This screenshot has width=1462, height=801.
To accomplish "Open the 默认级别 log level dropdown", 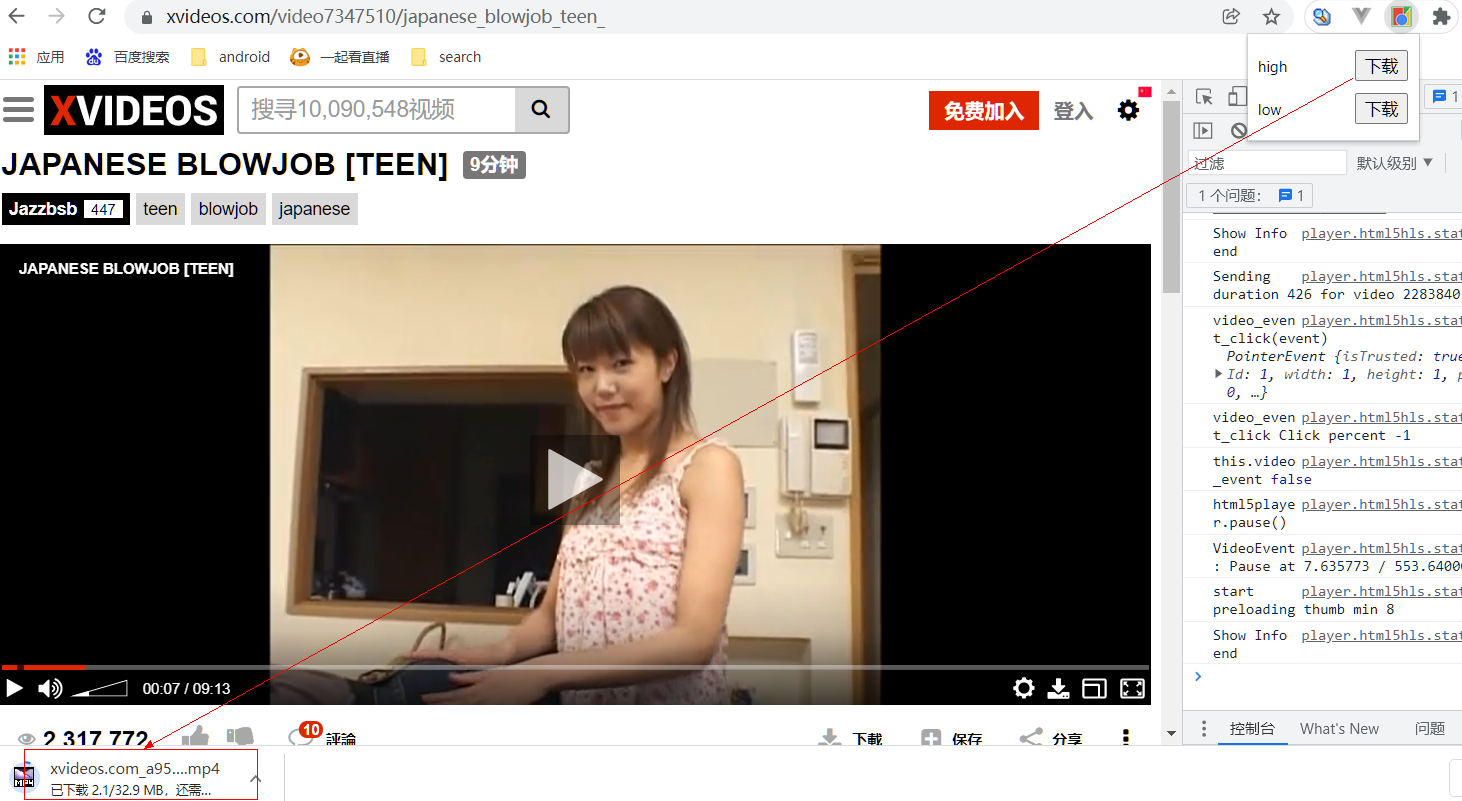I will point(1395,163).
